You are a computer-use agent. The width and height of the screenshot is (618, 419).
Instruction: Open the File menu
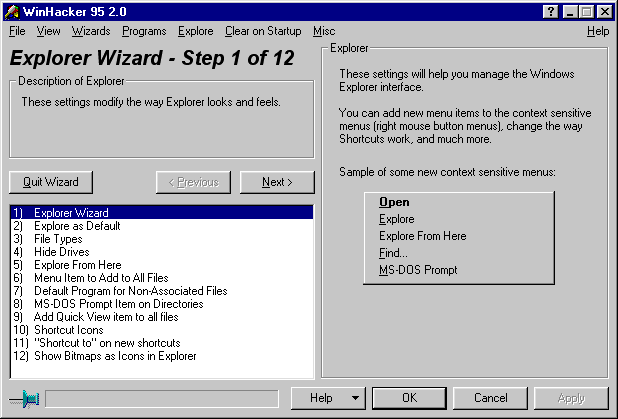[17, 31]
